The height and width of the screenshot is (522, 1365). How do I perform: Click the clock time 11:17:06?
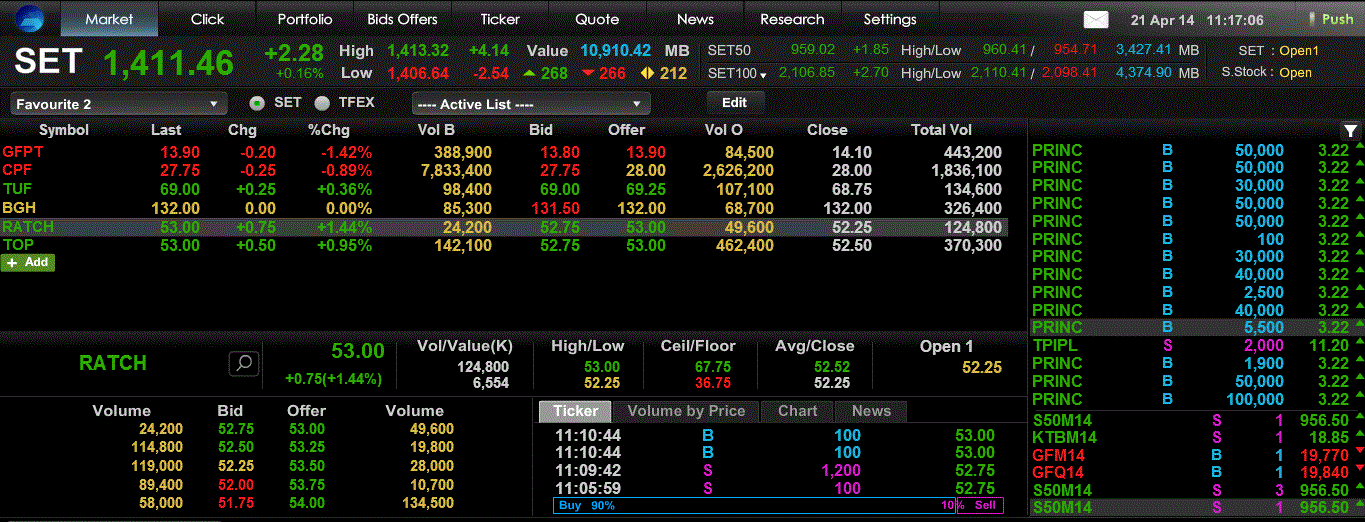click(x=1235, y=20)
